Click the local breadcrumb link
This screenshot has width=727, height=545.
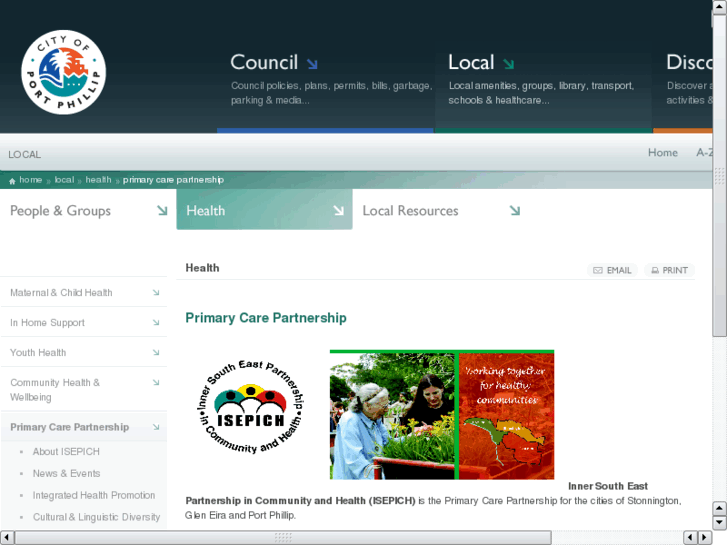64,180
